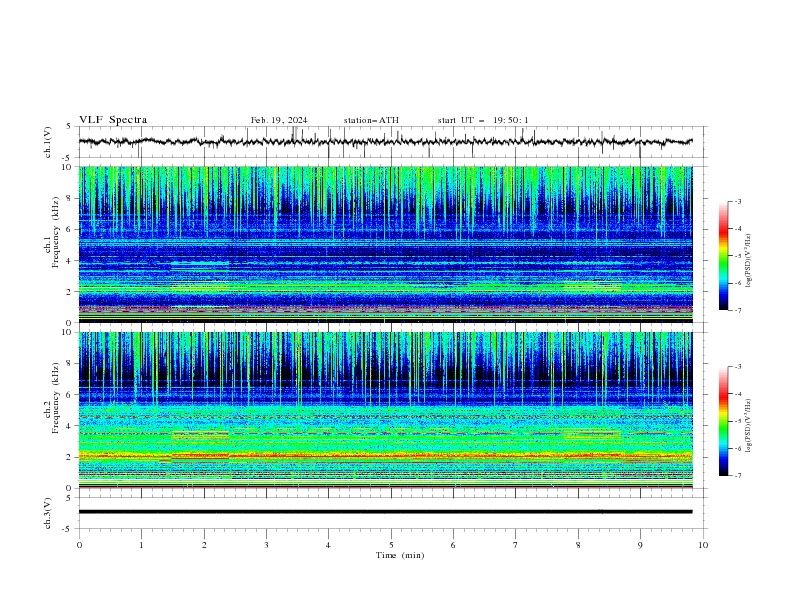Select the date text "Feb. 19, 2024"
Image resolution: width=792 pixels, height=612 pixels.
279,120
